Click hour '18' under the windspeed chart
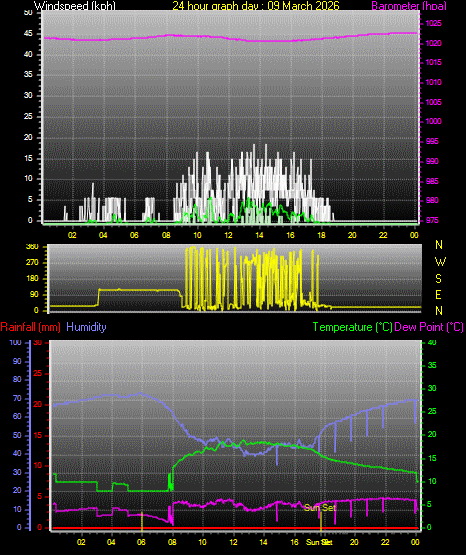Viewport: 466px width, 555px height. [x=321, y=235]
